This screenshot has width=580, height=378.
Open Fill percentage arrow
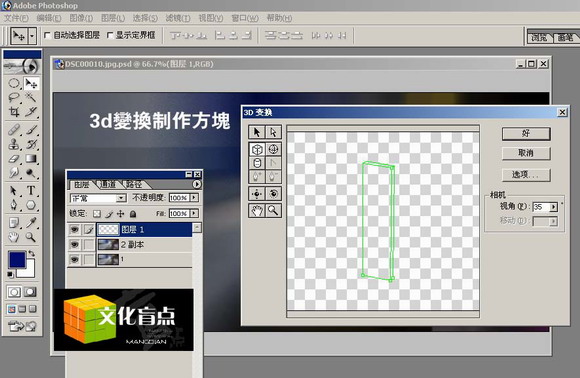click(194, 213)
